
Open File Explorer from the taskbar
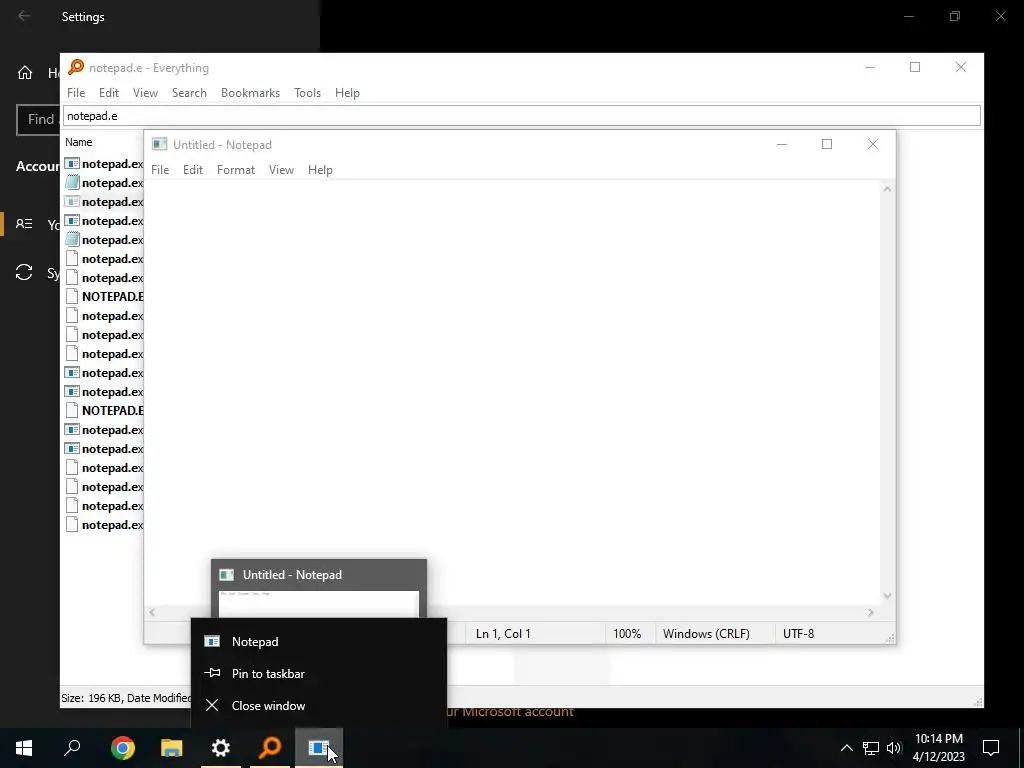[172, 748]
